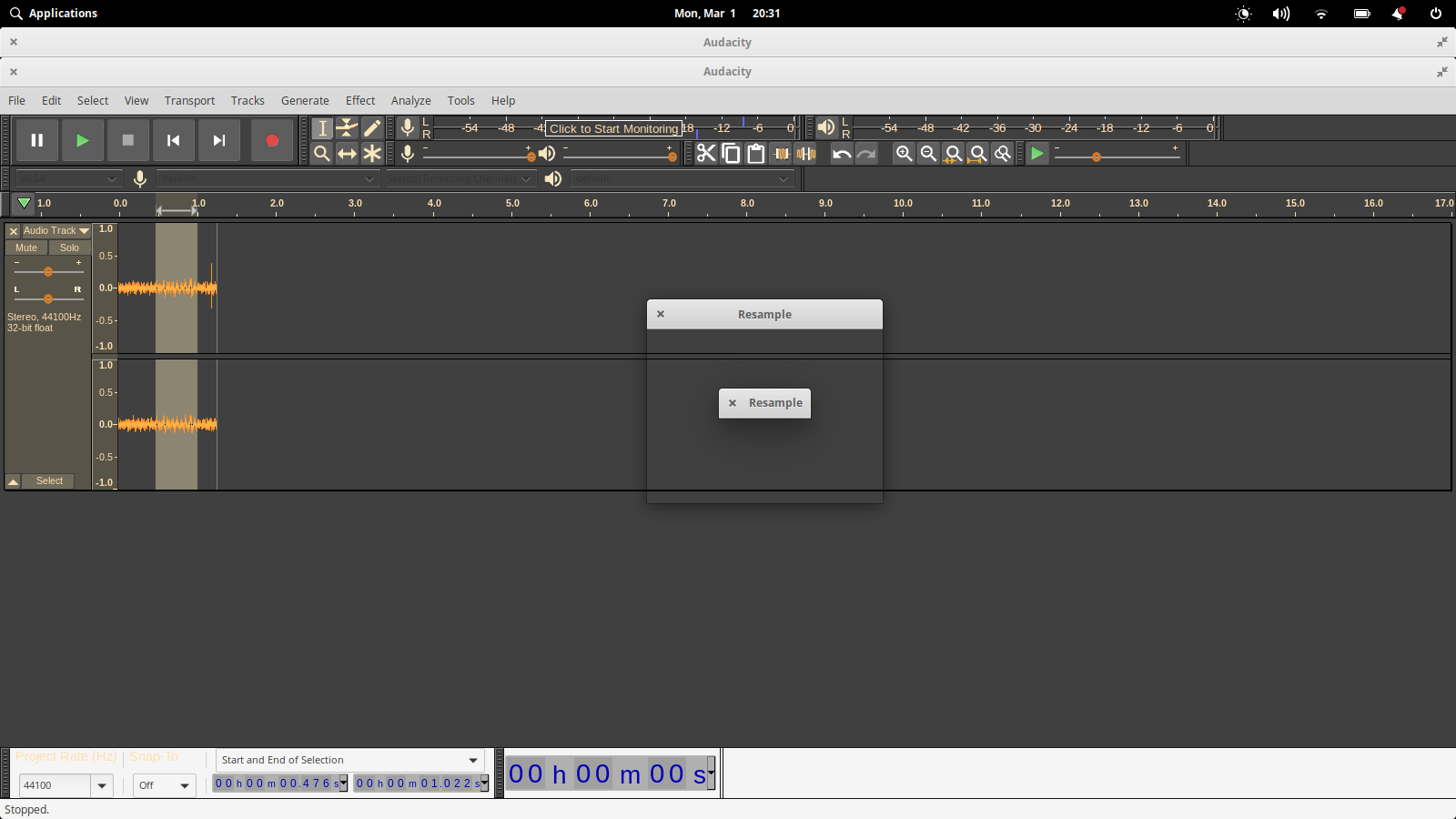The height and width of the screenshot is (819, 1456).
Task: Open the Edit menu
Action: (52, 101)
